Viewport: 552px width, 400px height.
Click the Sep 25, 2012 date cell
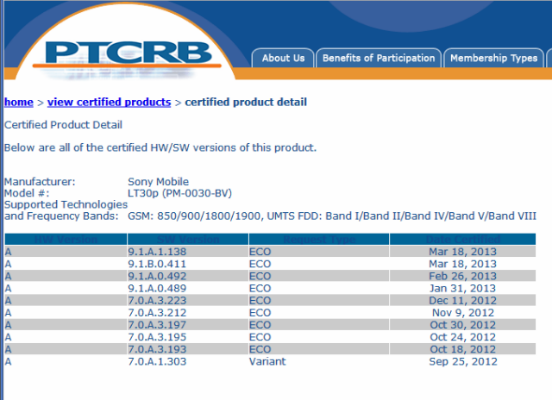[463, 362]
